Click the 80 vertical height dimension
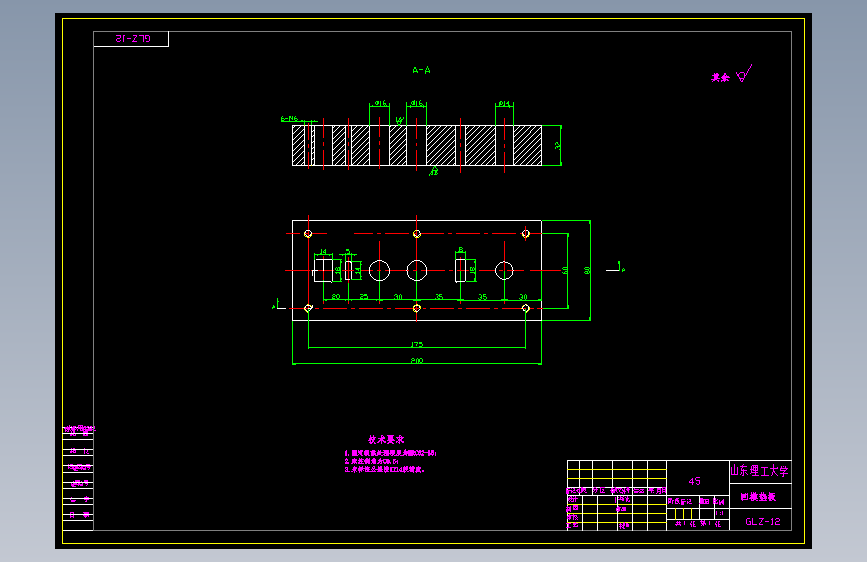 (x=587, y=270)
